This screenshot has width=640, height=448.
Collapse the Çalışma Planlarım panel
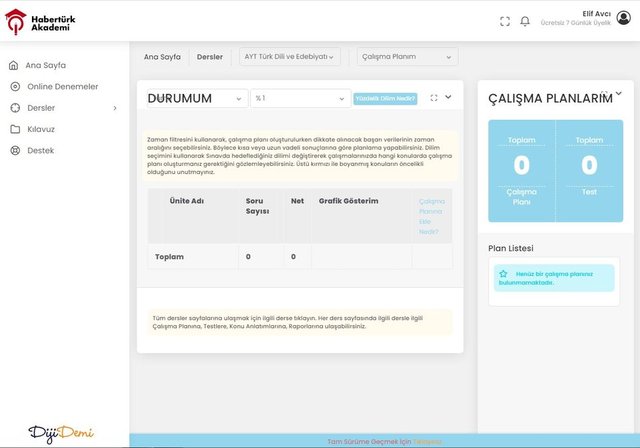tap(618, 94)
